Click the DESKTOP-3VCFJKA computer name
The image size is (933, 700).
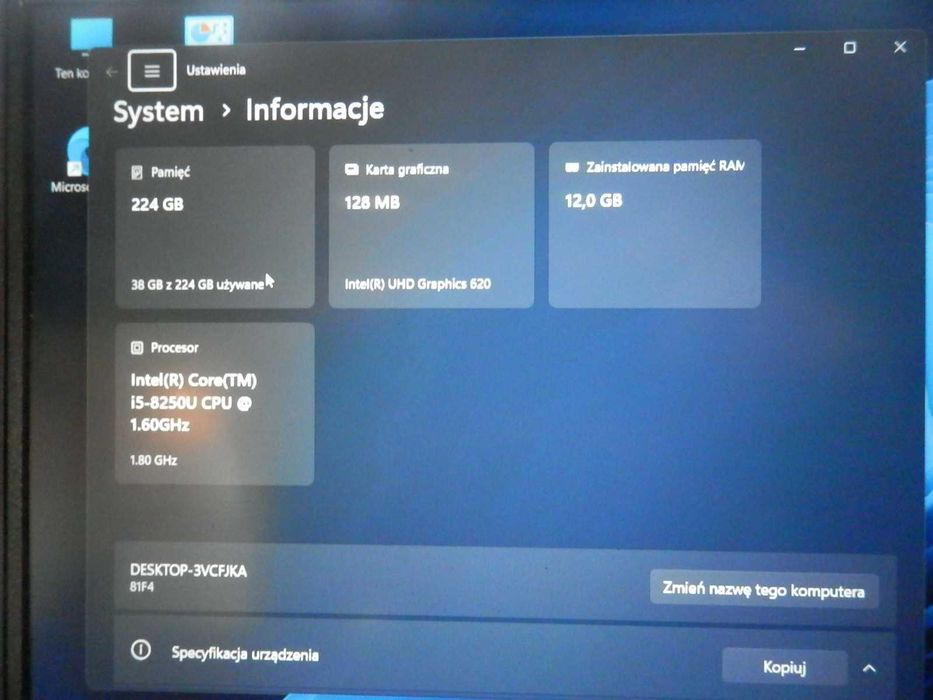189,570
